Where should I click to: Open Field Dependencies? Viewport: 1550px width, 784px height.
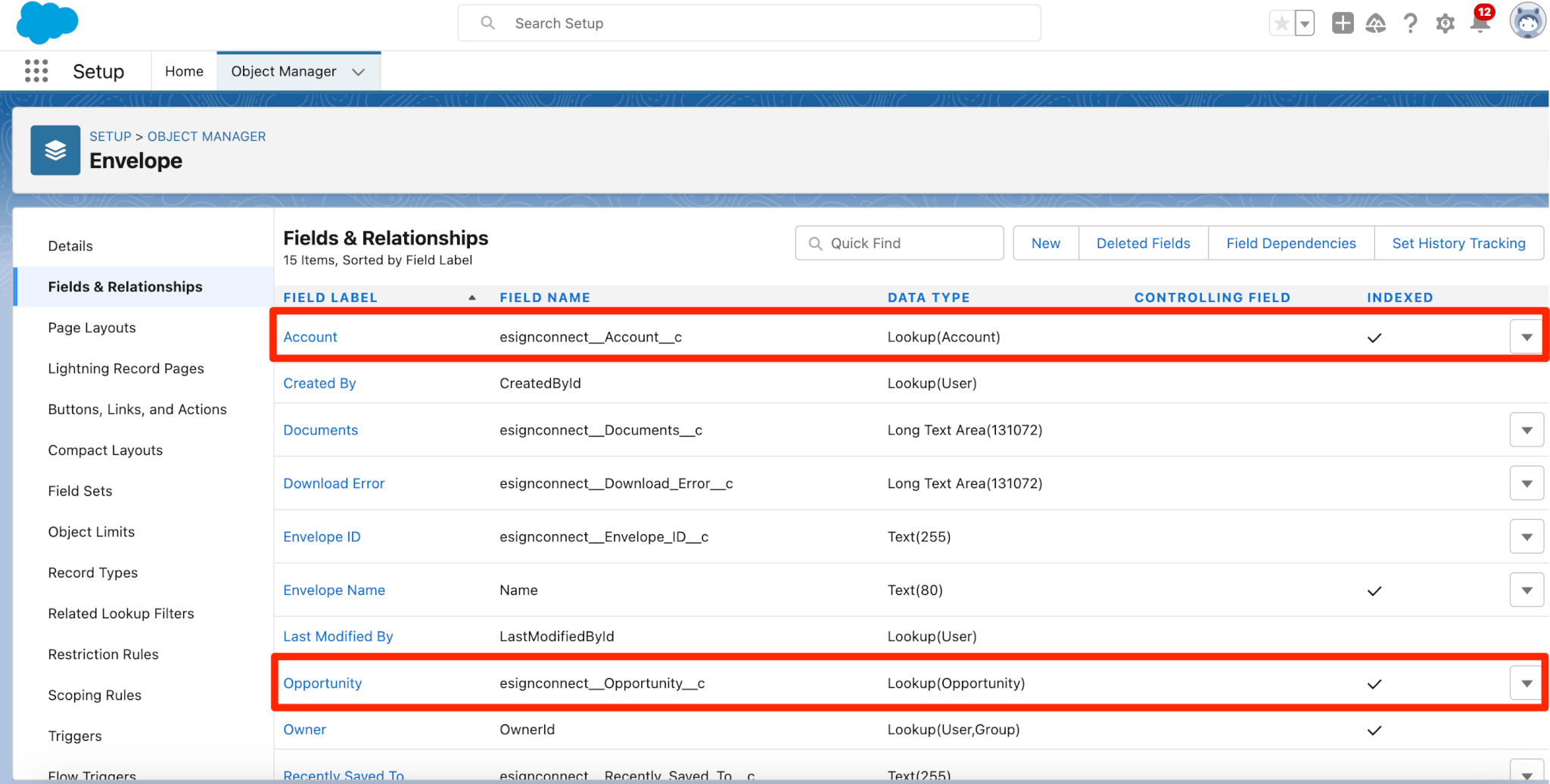coord(1291,243)
